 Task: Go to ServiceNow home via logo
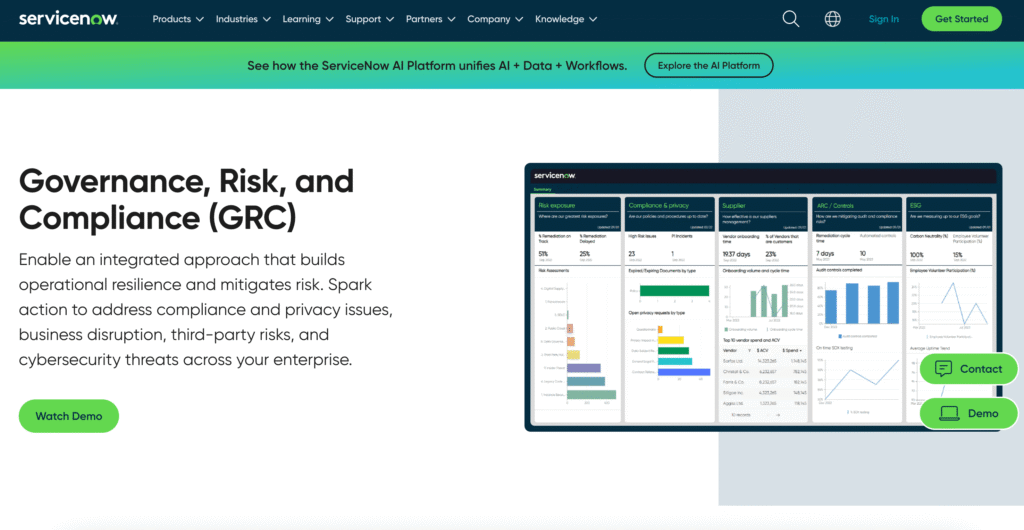(69, 19)
